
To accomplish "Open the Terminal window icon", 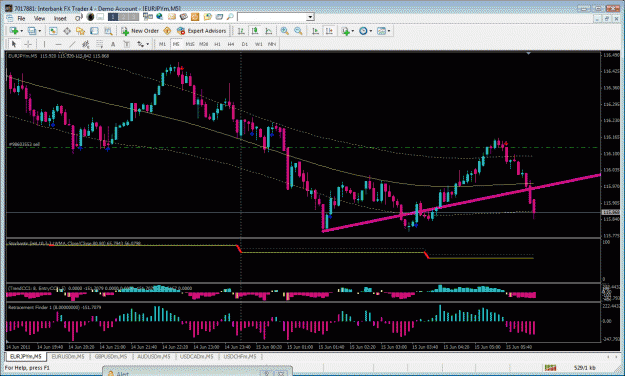I will coord(94,31).
